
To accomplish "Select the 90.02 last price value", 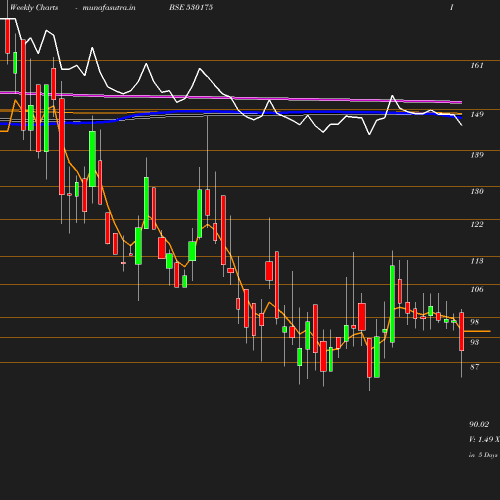I will pyautogui.click(x=479, y=424).
